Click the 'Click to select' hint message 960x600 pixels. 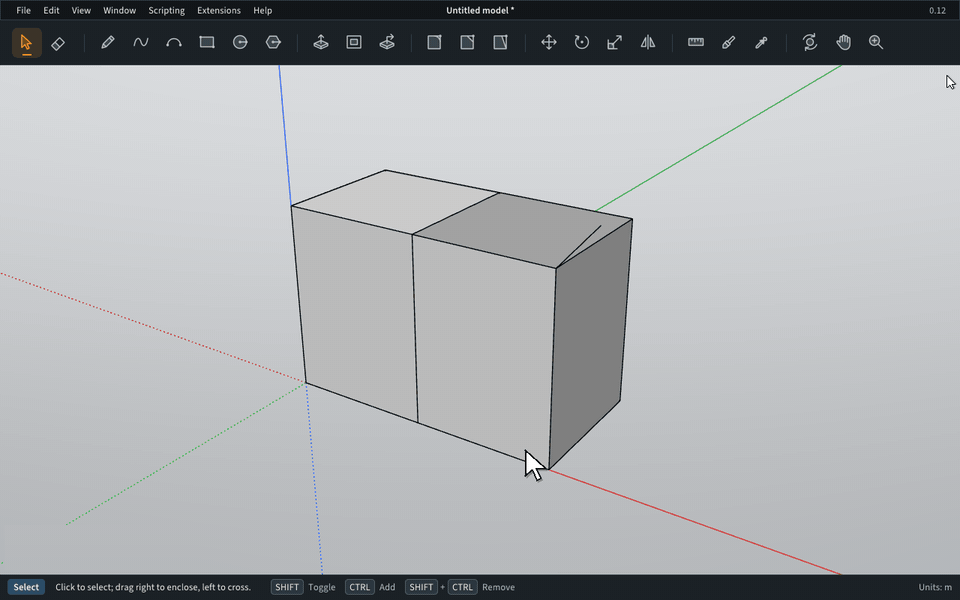[153, 587]
